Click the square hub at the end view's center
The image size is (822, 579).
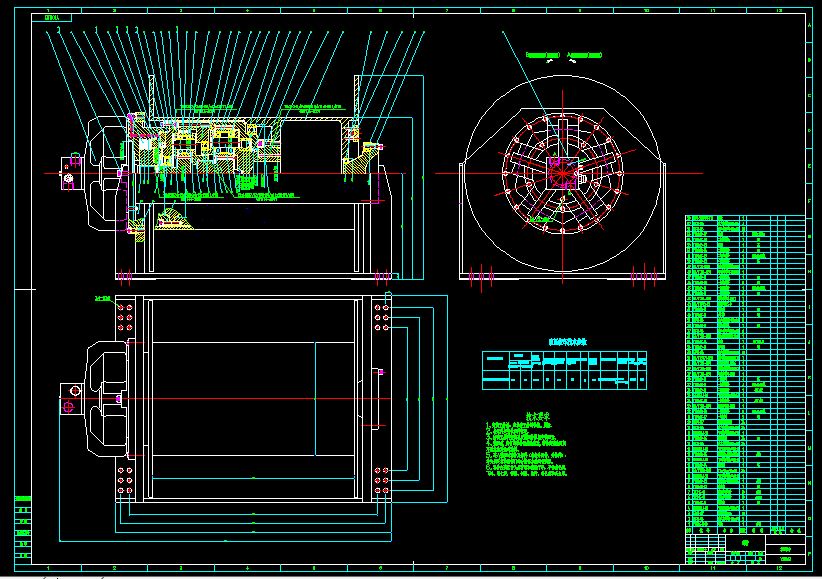click(562, 173)
